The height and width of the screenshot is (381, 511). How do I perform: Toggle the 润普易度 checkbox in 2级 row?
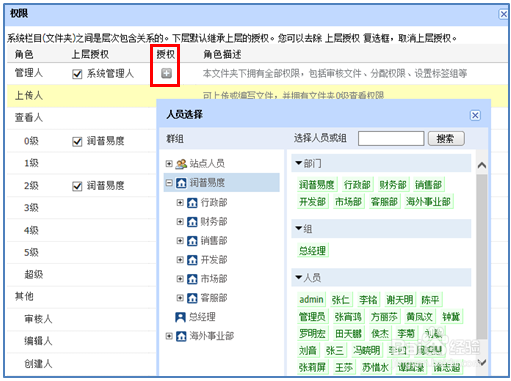point(77,186)
